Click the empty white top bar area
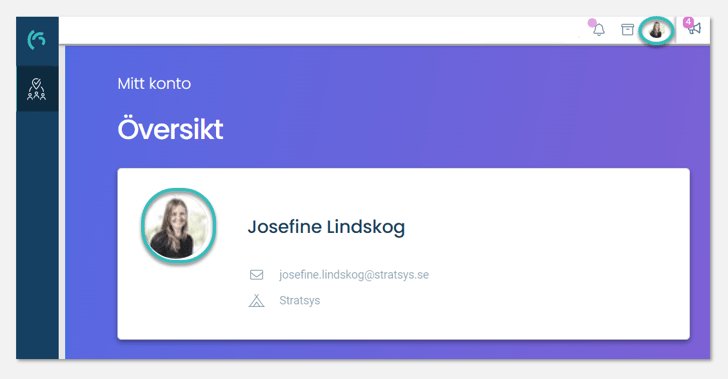The image size is (728, 379). coord(325,31)
